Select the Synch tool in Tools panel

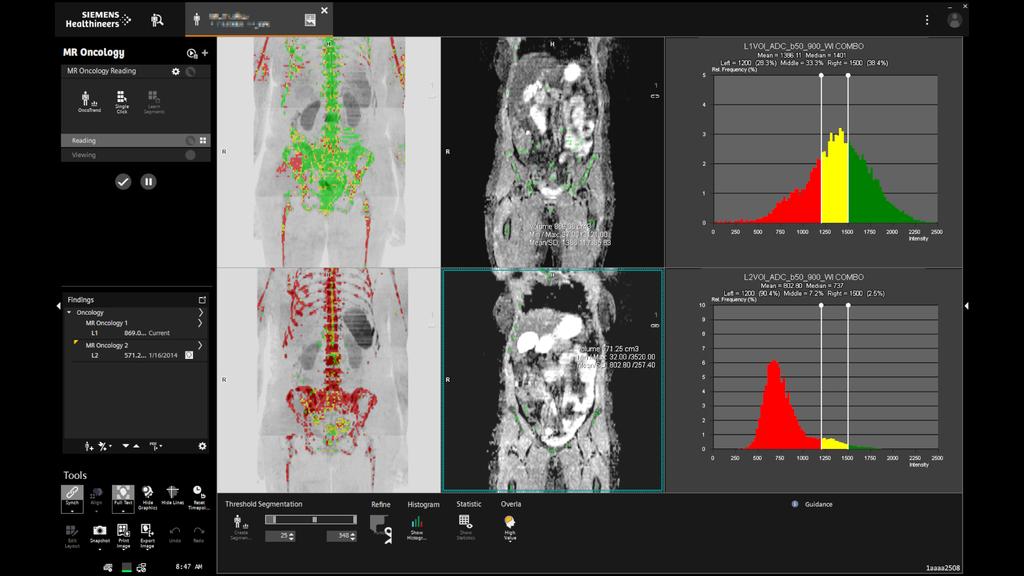[x=72, y=499]
